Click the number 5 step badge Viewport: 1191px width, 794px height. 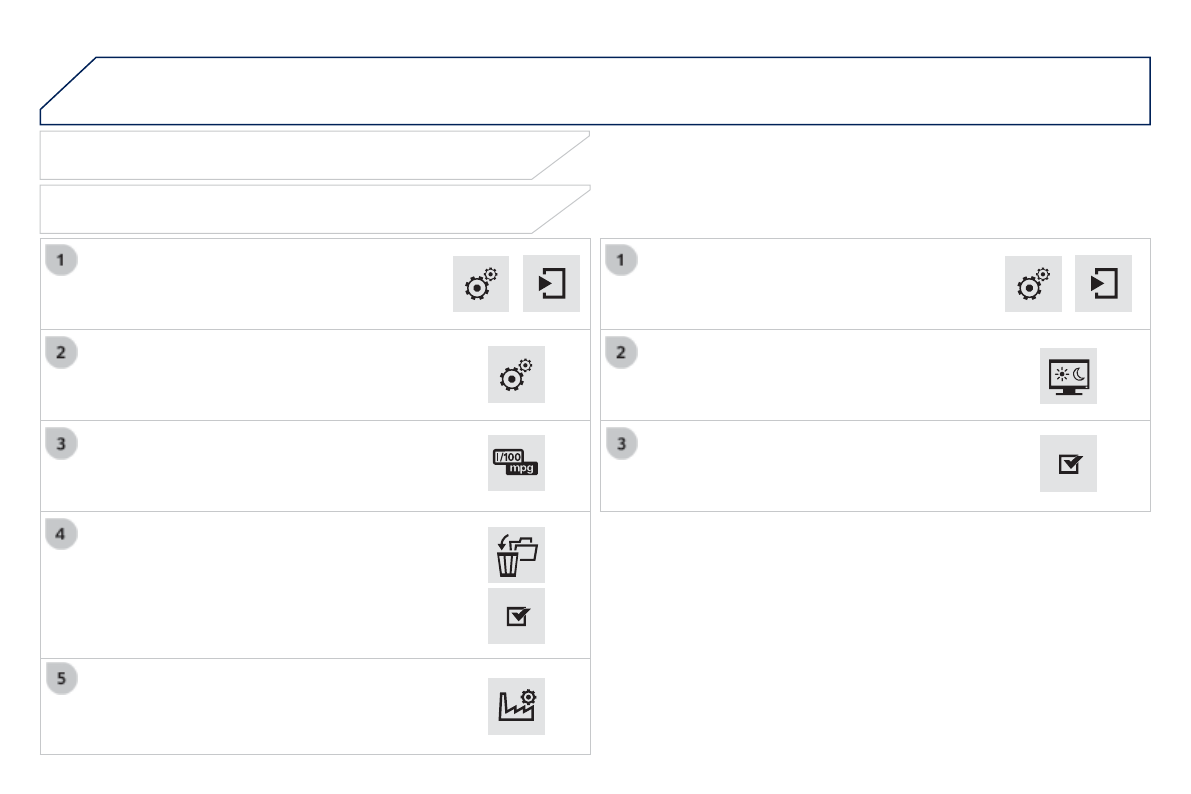coord(61,677)
